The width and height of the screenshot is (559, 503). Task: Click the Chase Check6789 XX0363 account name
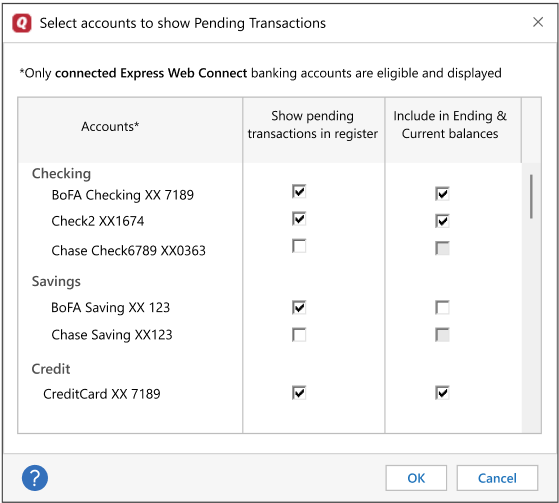click(129, 251)
